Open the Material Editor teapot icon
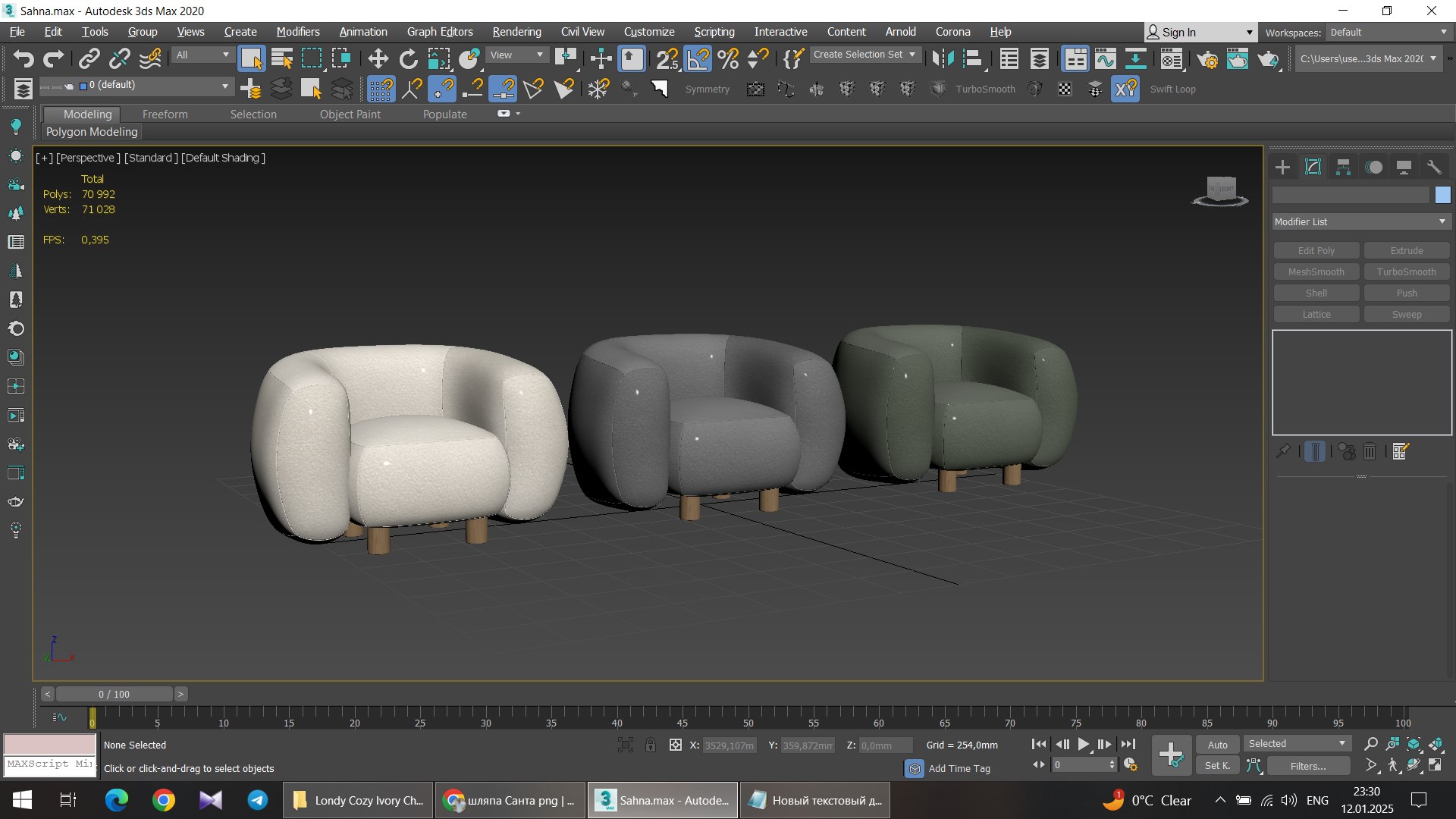The width and height of the screenshot is (1456, 819). [1172, 58]
